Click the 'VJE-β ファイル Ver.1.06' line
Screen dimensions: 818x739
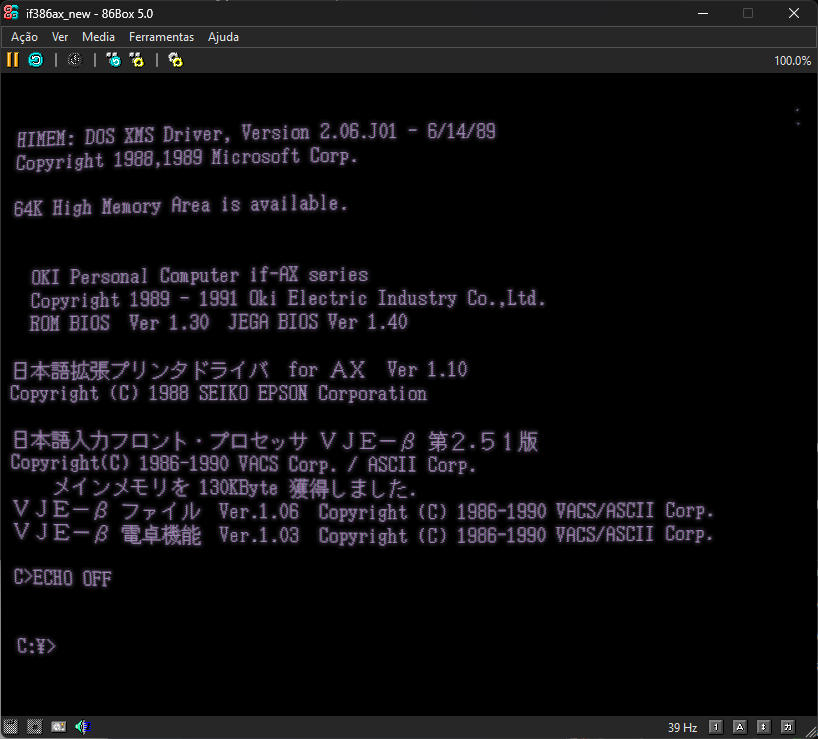[363, 511]
